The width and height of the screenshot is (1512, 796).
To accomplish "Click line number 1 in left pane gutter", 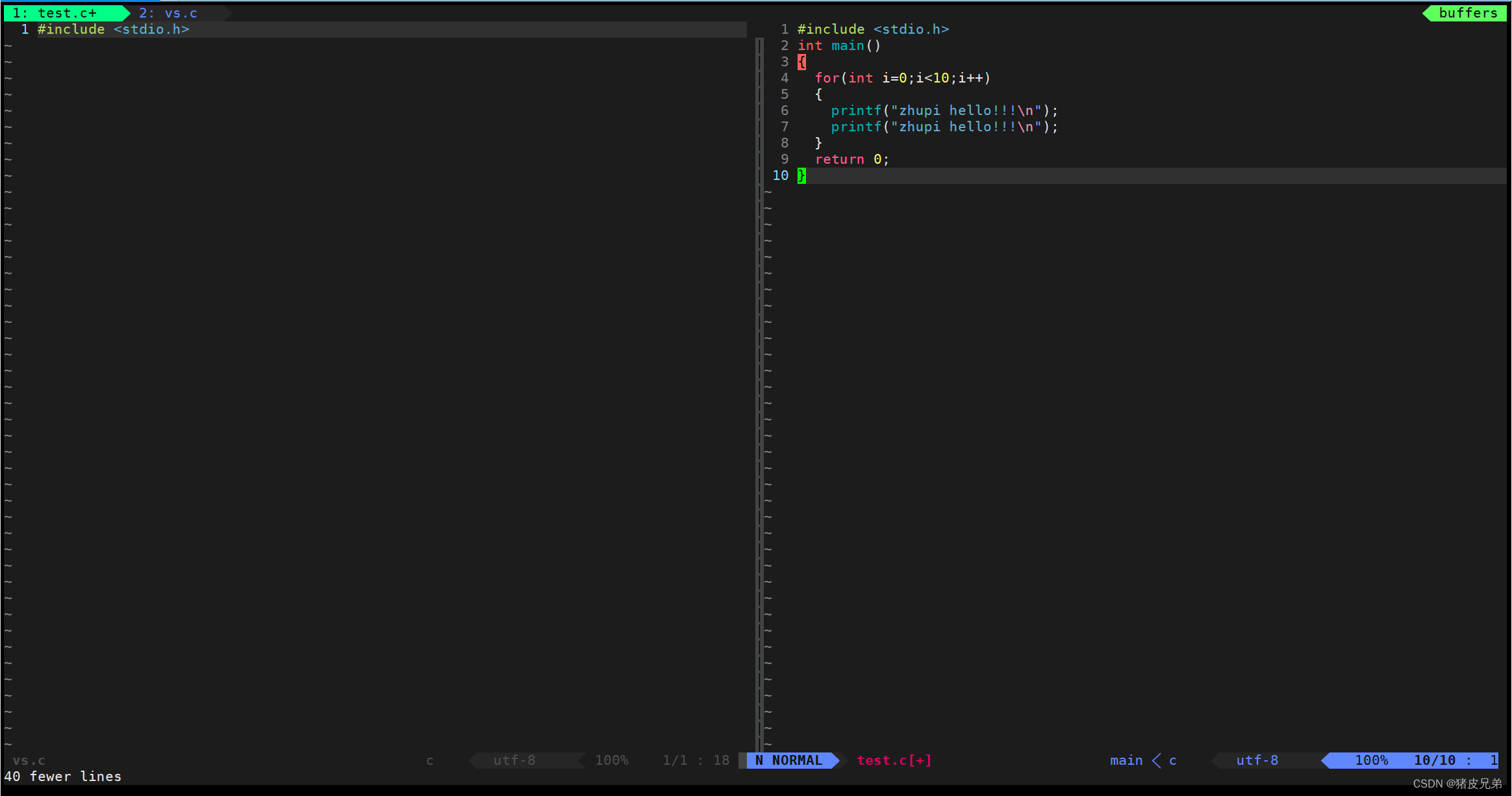I will point(25,29).
